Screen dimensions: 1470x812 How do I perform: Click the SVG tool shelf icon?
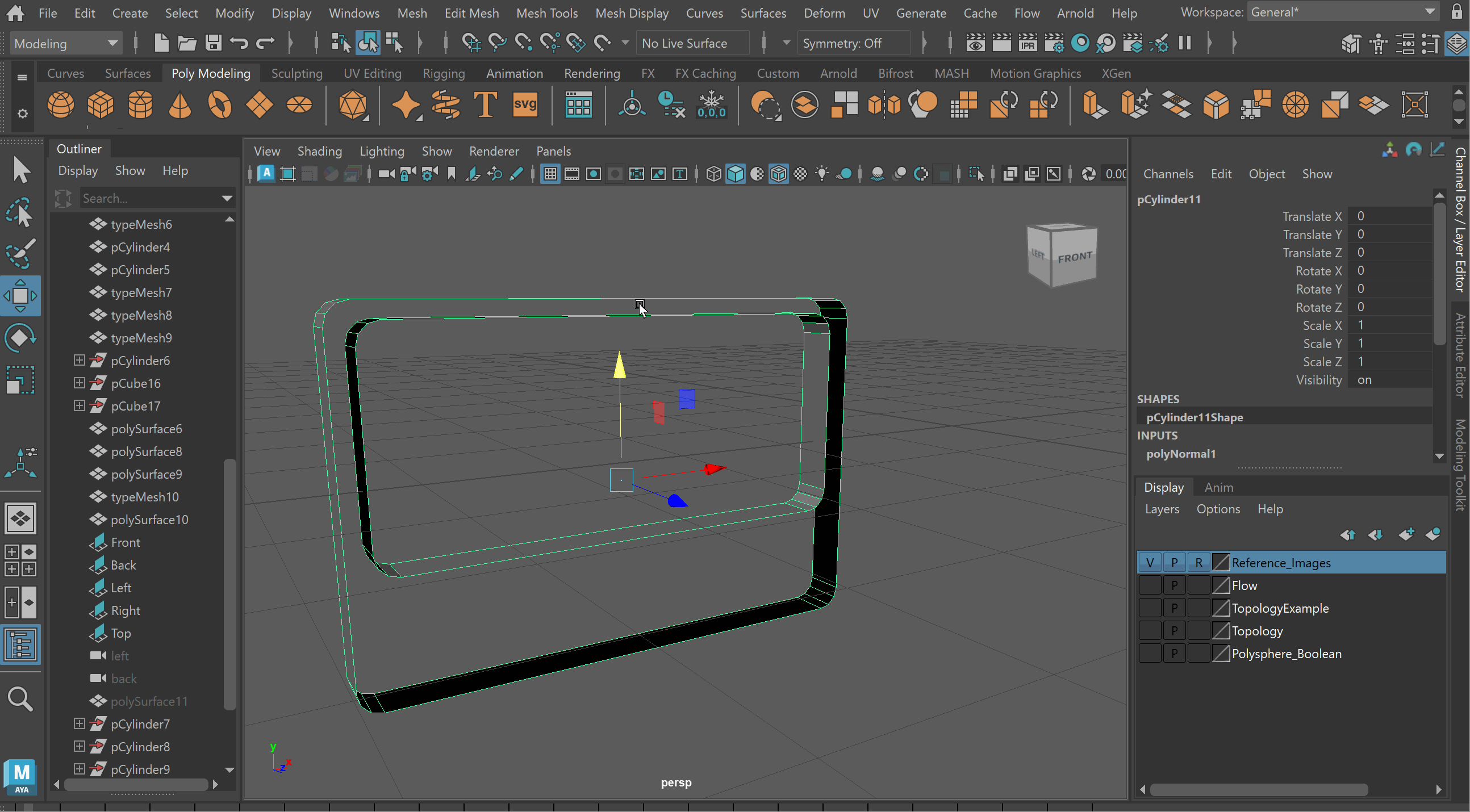tap(524, 105)
